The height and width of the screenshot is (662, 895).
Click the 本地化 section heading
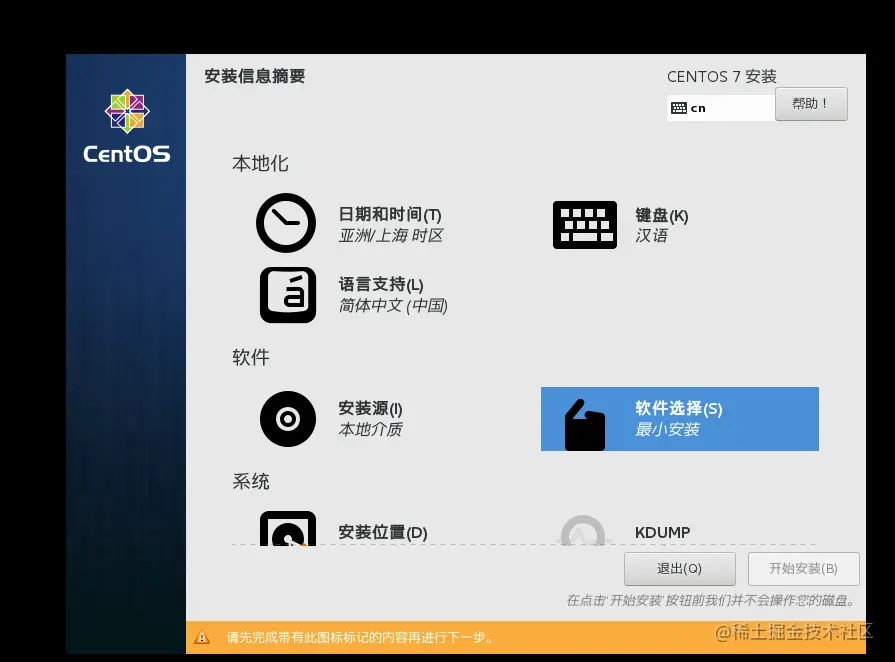pos(260,163)
